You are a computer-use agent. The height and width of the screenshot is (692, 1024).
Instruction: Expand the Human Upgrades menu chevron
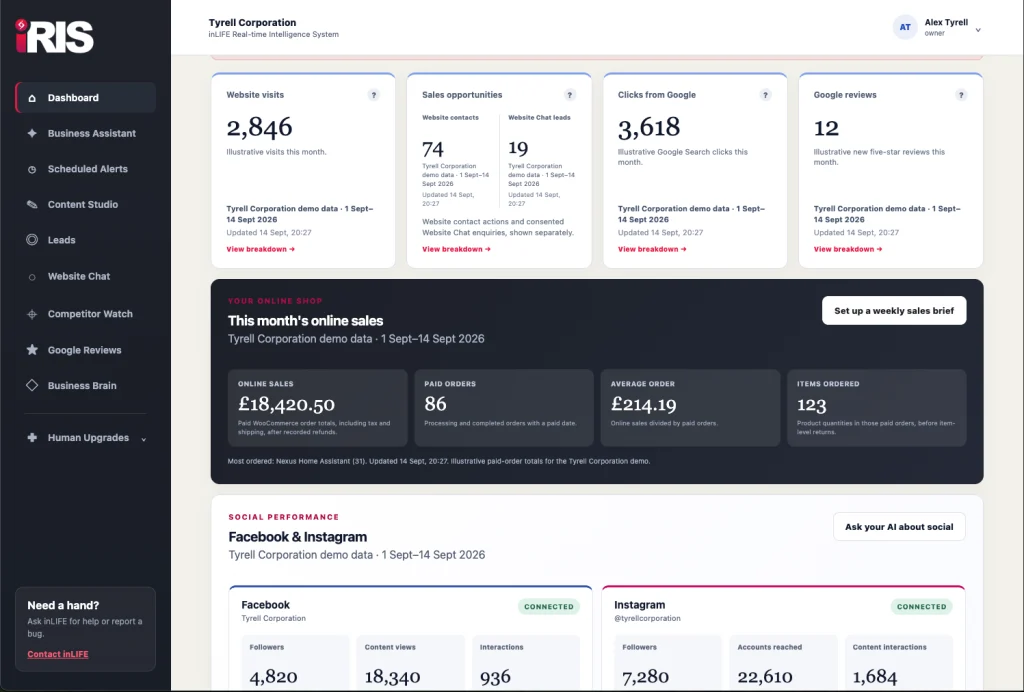click(144, 439)
